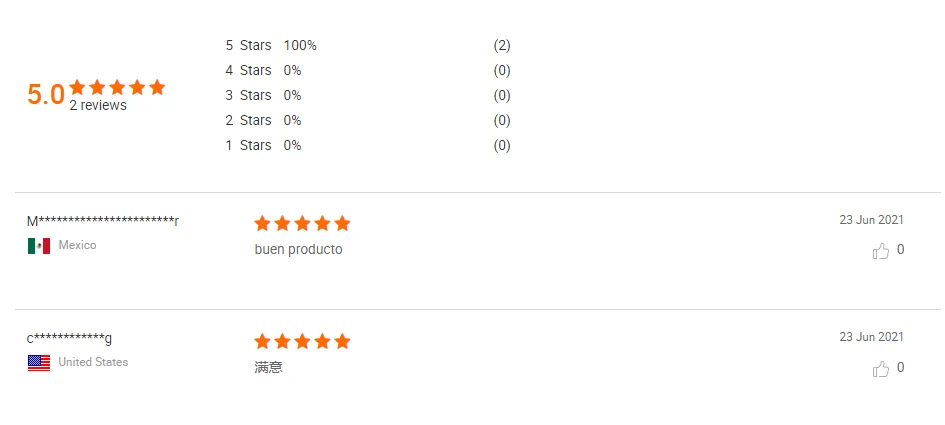Screen dimensions: 945x425
Task: Click thumbs-up icon on Mexico review
Action: point(881,251)
